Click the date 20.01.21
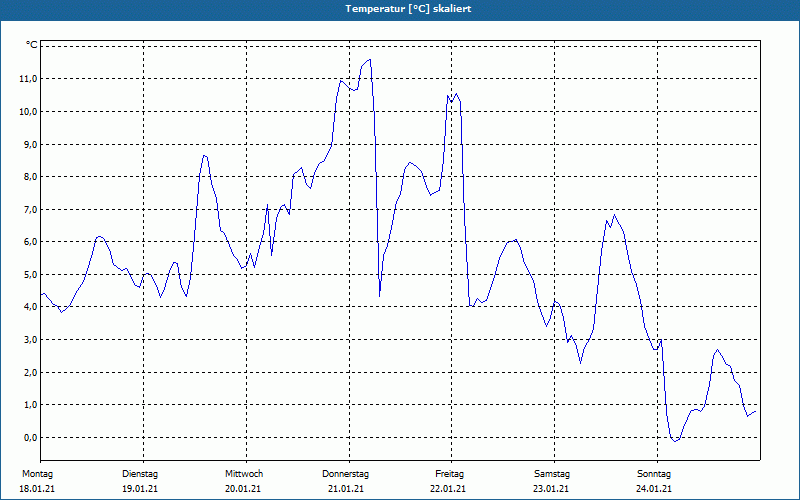 [x=243, y=489]
